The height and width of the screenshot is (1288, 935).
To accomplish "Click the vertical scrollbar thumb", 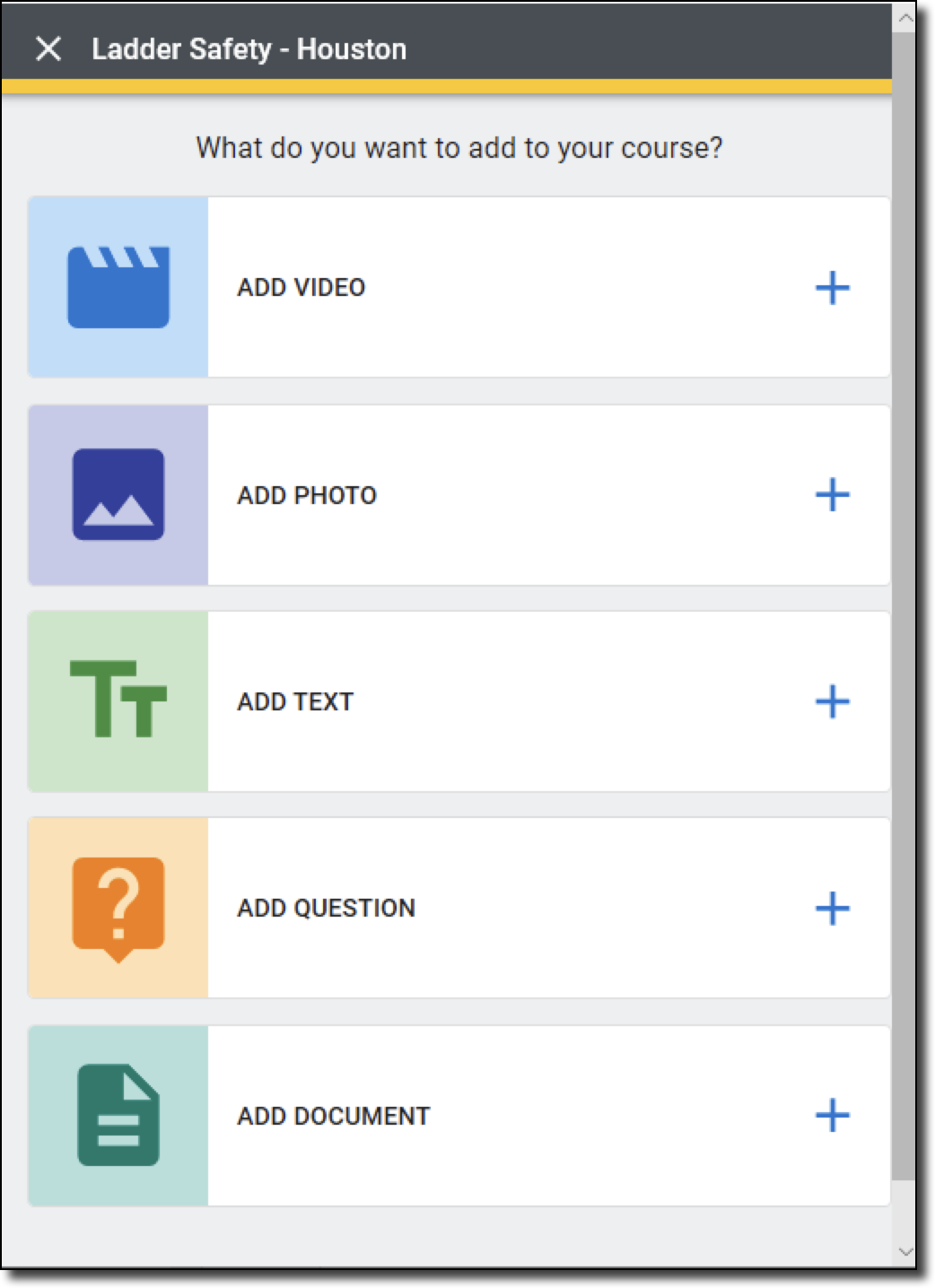I will tap(904, 601).
